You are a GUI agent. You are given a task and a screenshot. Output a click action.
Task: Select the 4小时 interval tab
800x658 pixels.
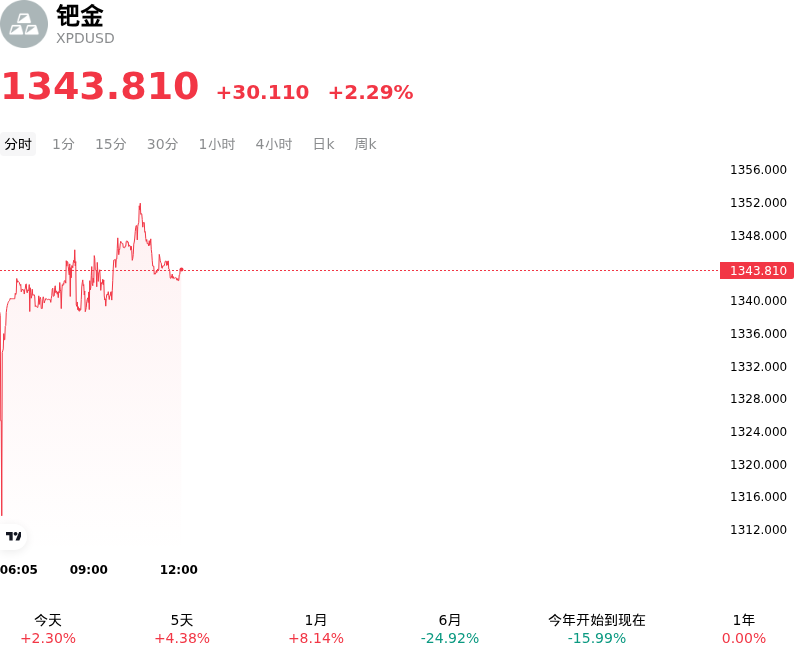pos(274,144)
